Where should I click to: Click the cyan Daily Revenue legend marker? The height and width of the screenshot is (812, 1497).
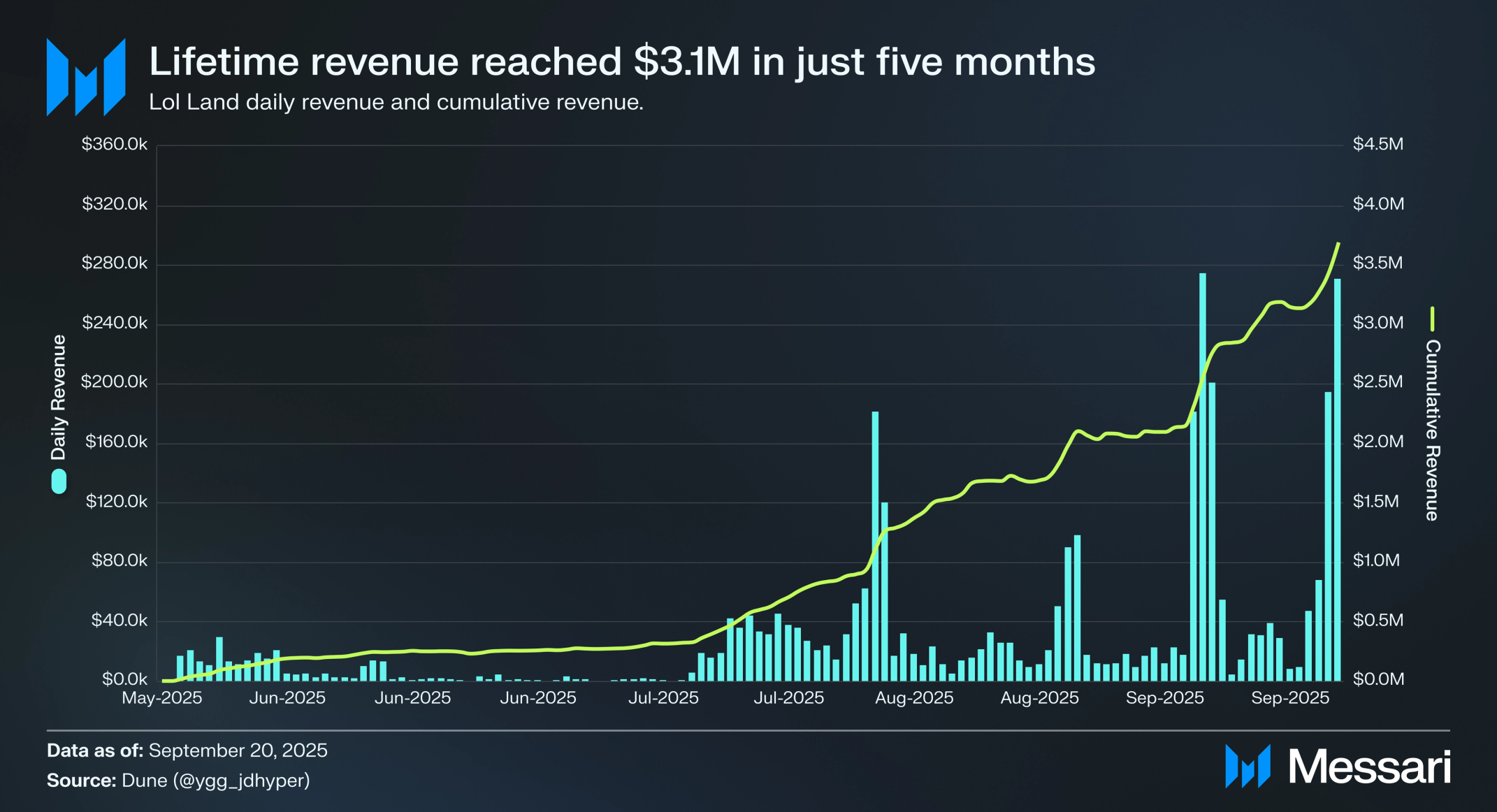[x=59, y=481]
